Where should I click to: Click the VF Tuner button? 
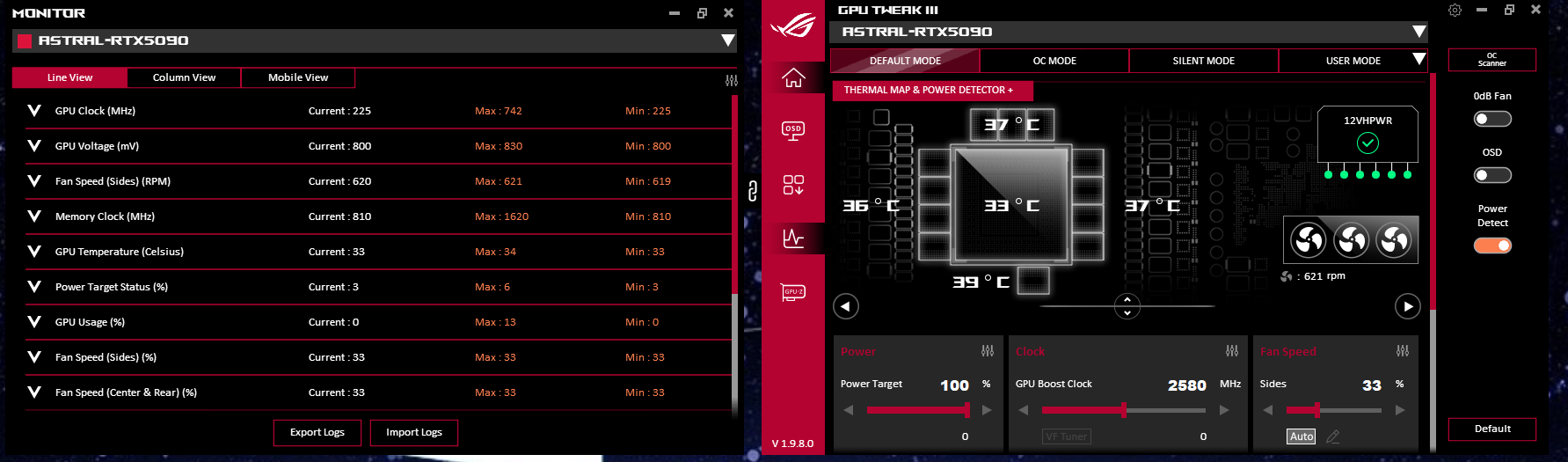[1067, 436]
